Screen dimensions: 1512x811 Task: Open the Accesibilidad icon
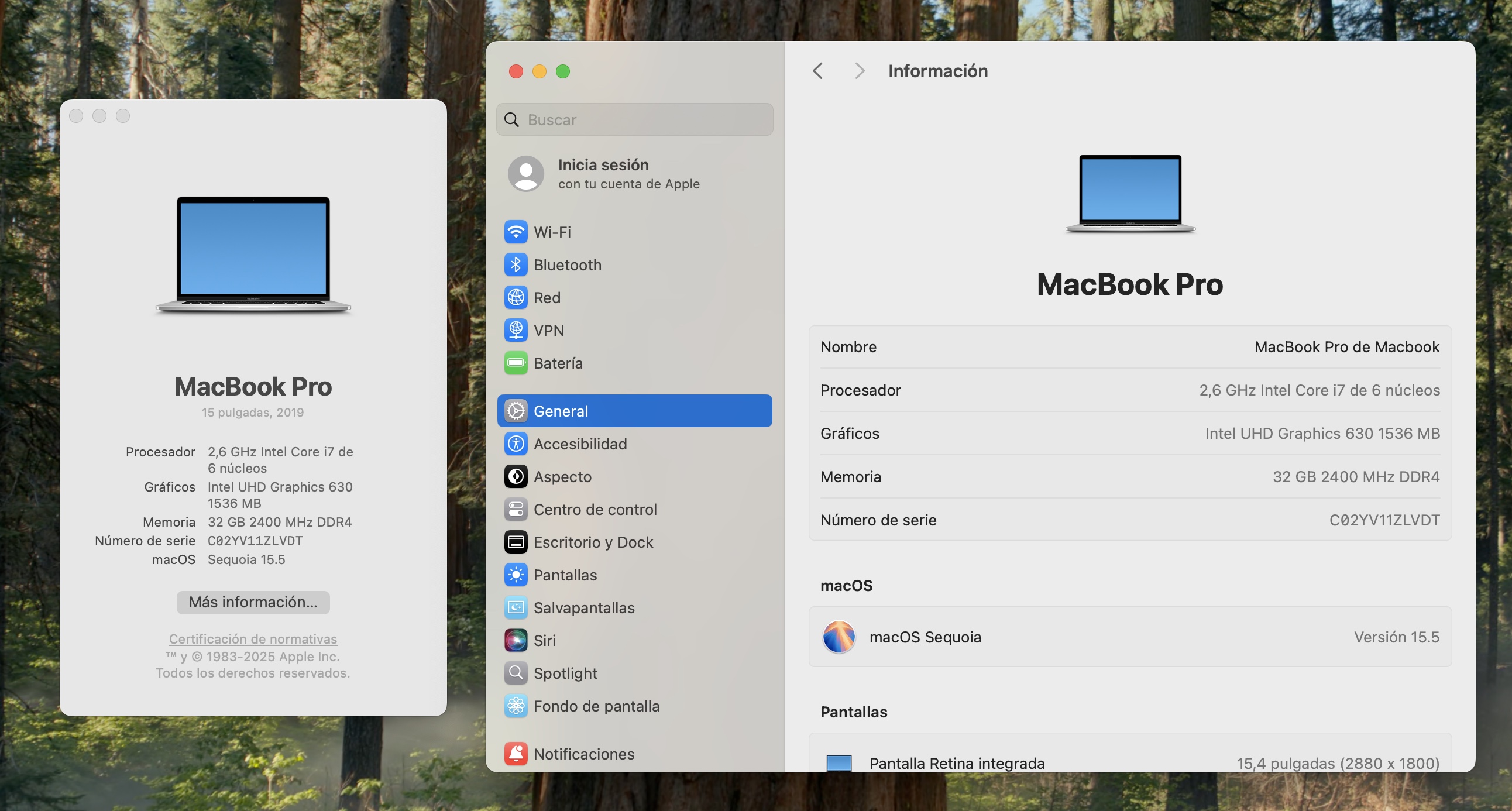click(516, 444)
